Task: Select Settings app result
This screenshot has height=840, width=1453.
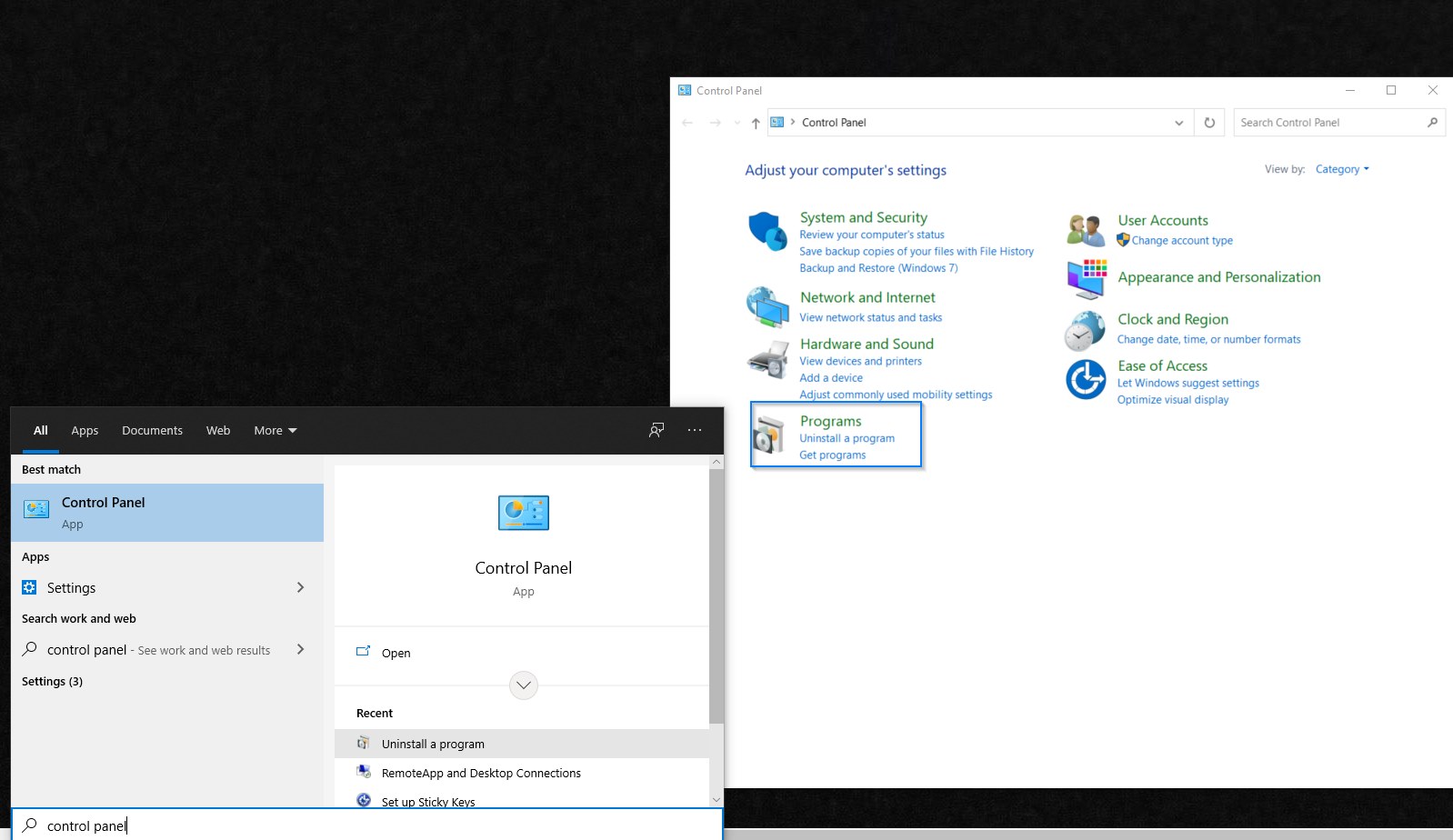Action: [x=167, y=587]
